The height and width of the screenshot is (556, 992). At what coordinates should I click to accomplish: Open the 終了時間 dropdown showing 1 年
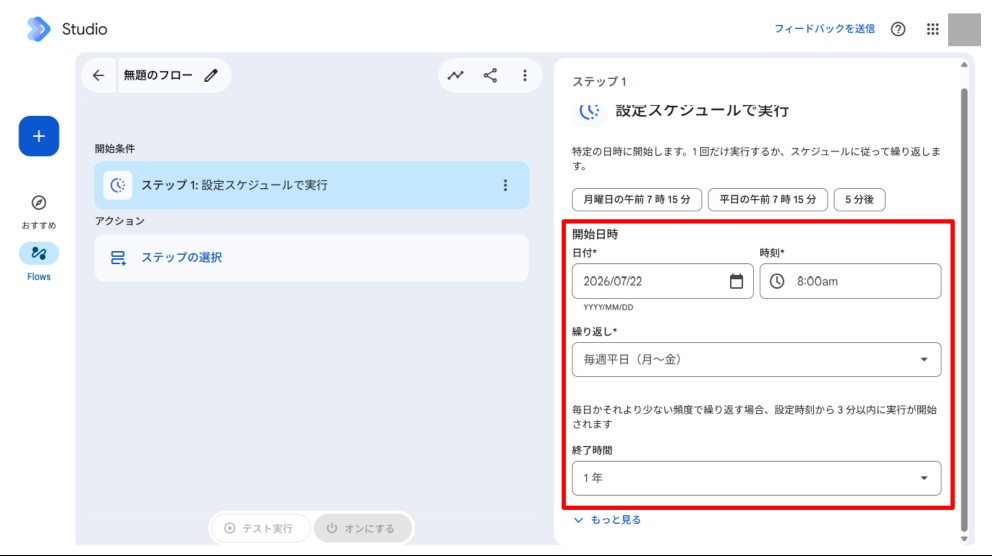(756, 478)
